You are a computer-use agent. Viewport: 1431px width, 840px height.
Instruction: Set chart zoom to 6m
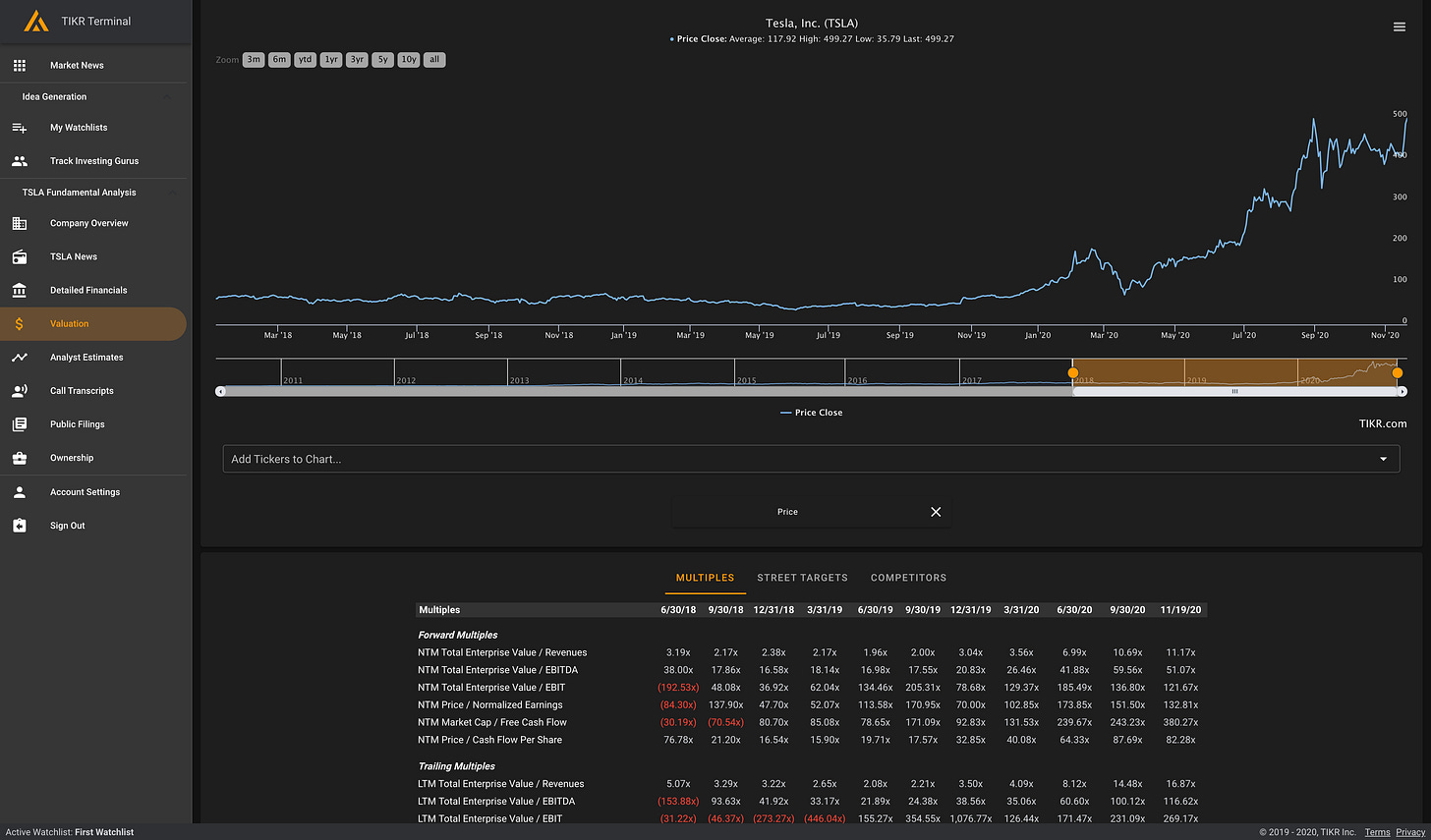279,60
